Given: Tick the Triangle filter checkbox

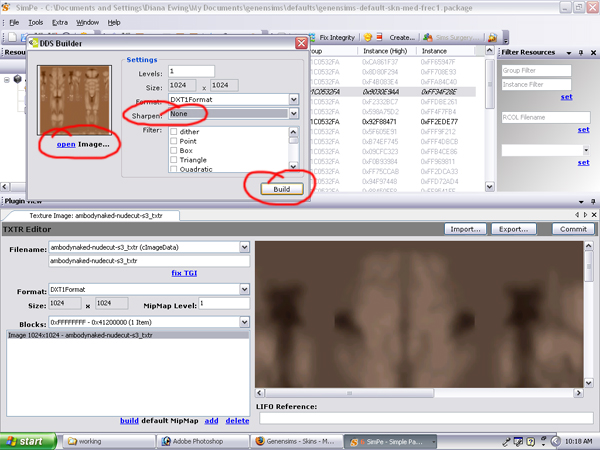Looking at the screenshot, I should [x=174, y=160].
